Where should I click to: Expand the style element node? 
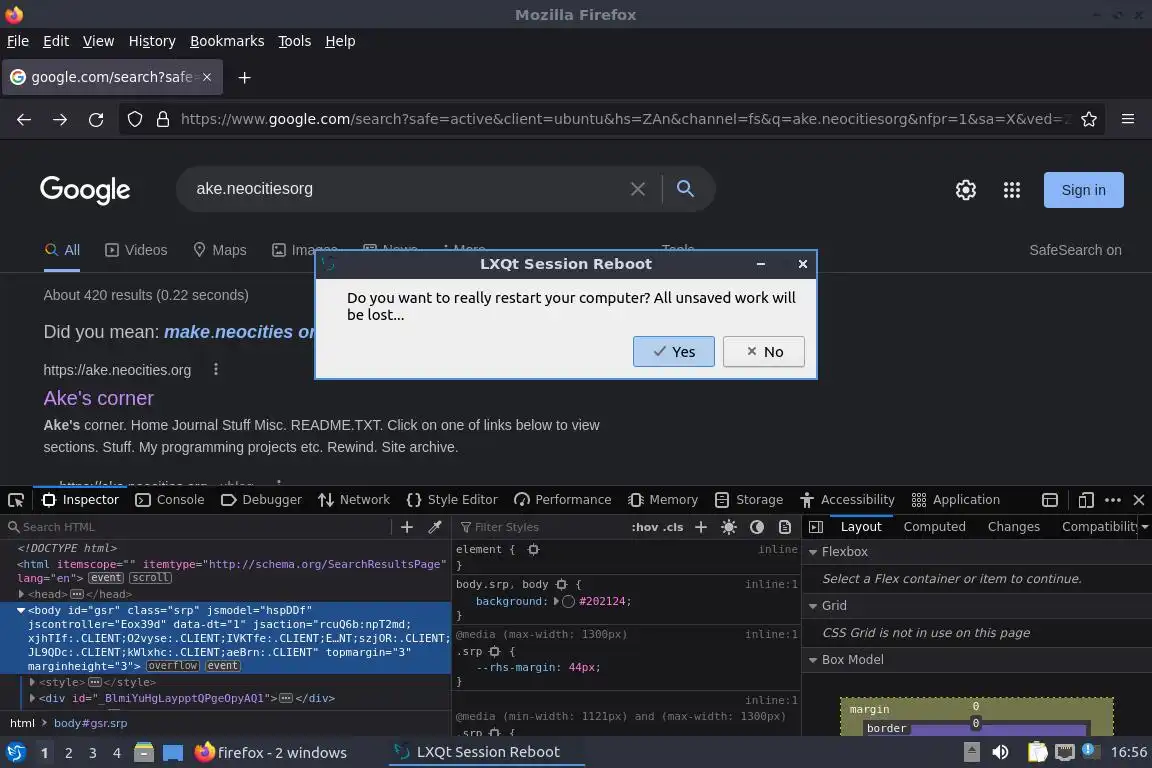pos(32,682)
